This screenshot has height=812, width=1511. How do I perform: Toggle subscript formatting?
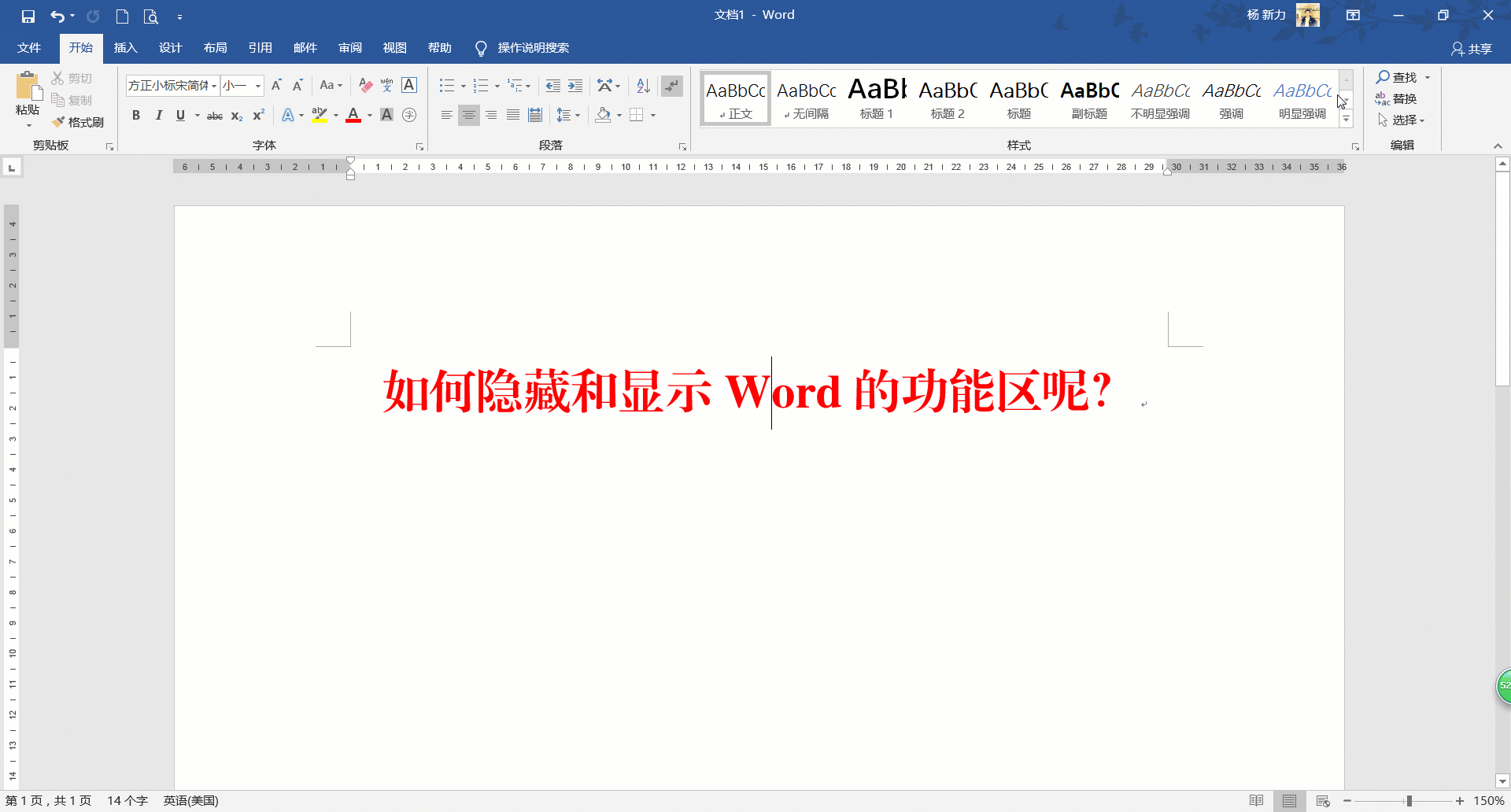pos(236,116)
